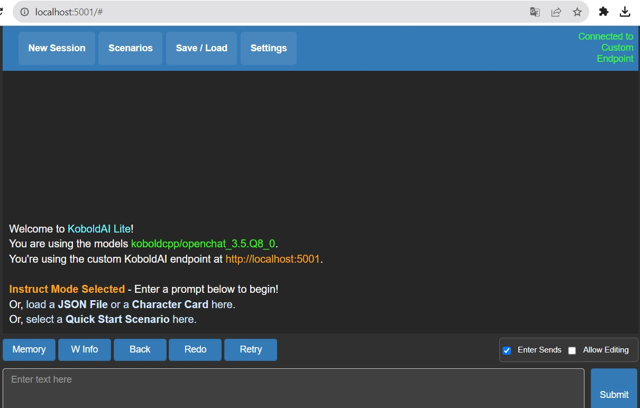Click the Instruct Mode Selected text
640x408 pixels.
pyautogui.click(x=67, y=289)
